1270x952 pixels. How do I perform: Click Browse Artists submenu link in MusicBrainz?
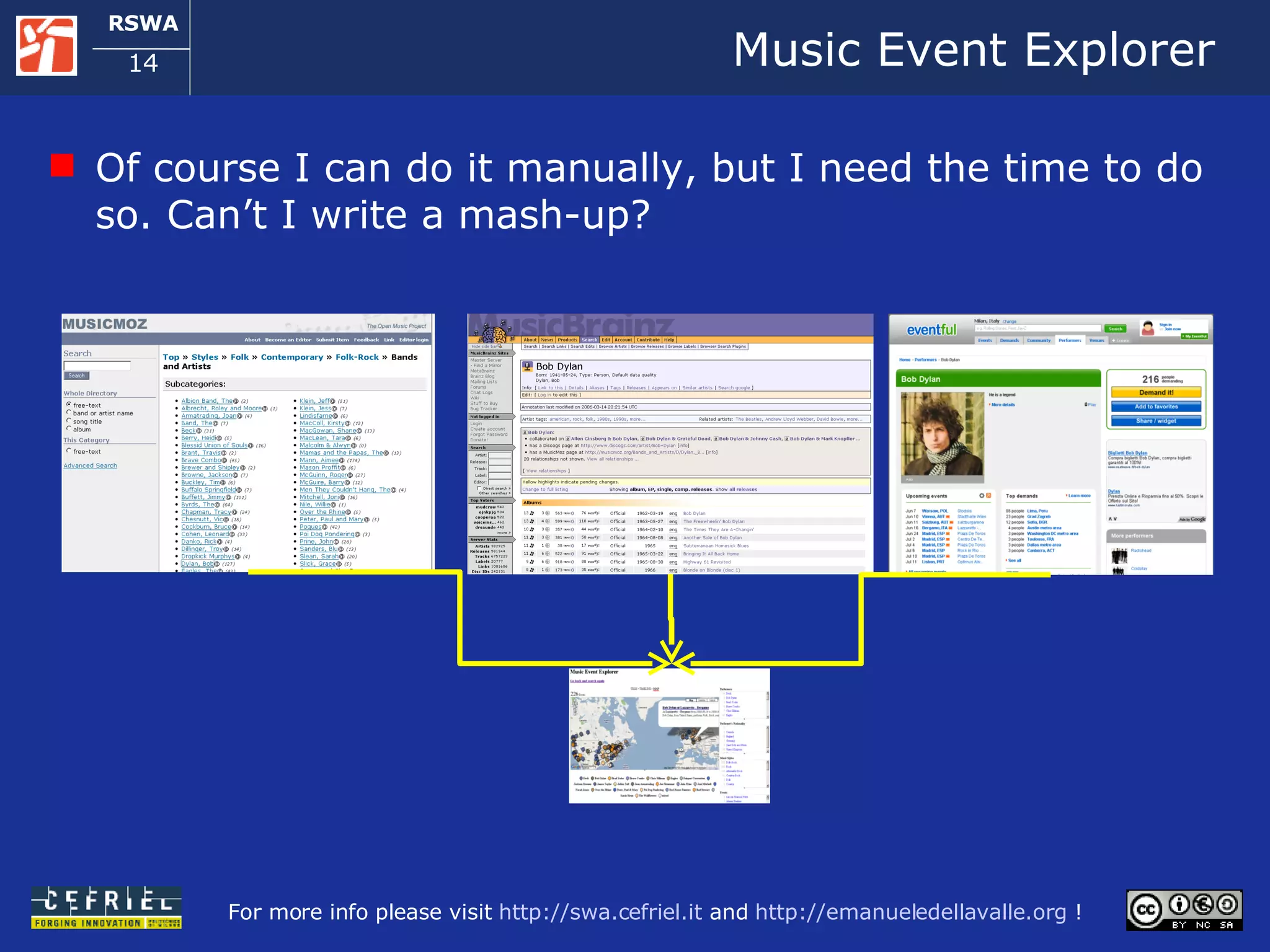(613, 346)
